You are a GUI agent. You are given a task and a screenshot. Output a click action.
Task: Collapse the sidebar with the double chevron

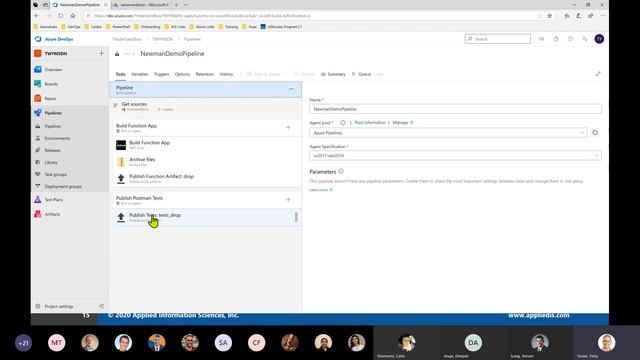pyautogui.click(x=101, y=306)
